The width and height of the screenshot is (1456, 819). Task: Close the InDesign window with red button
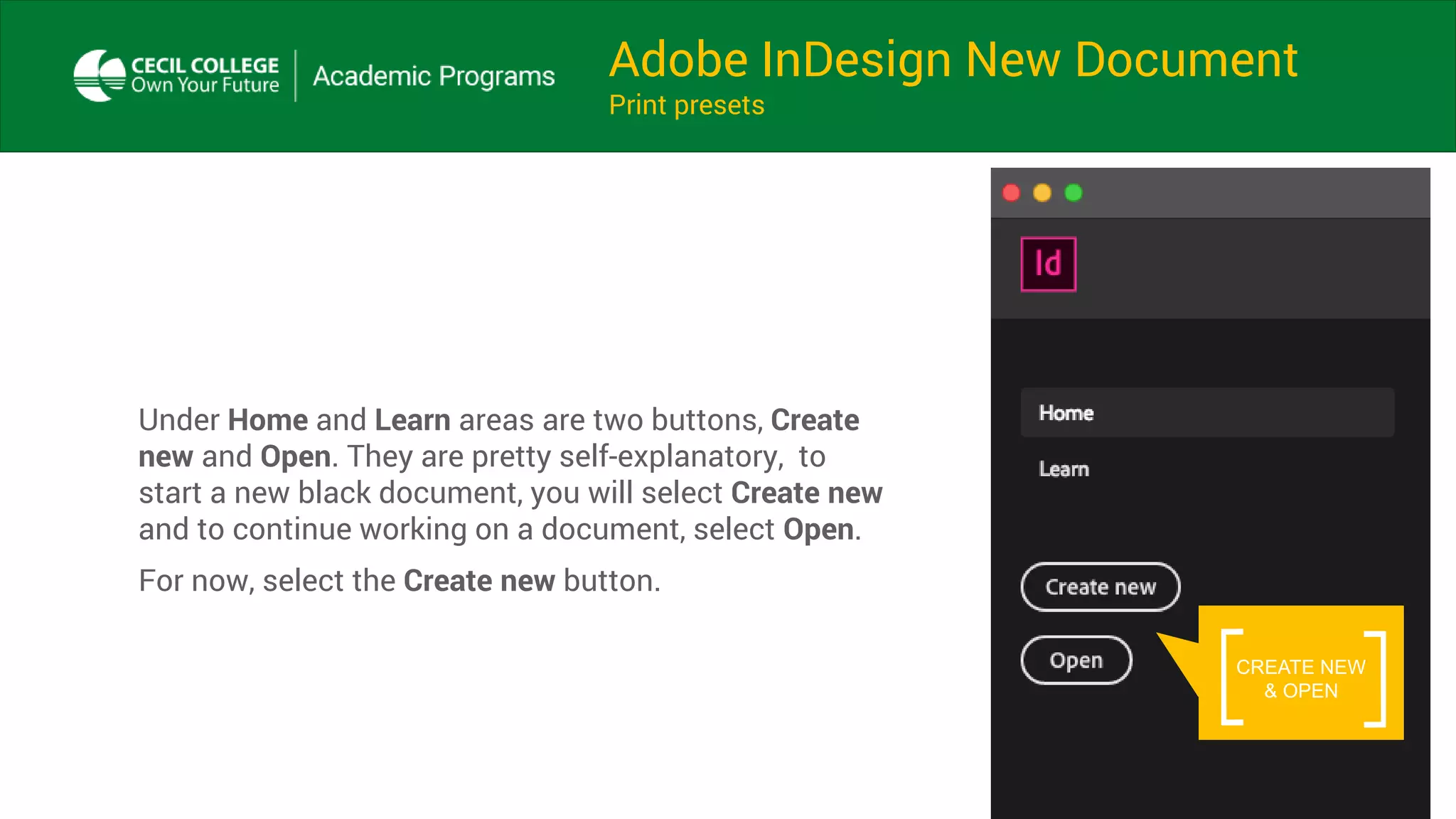(x=1011, y=193)
